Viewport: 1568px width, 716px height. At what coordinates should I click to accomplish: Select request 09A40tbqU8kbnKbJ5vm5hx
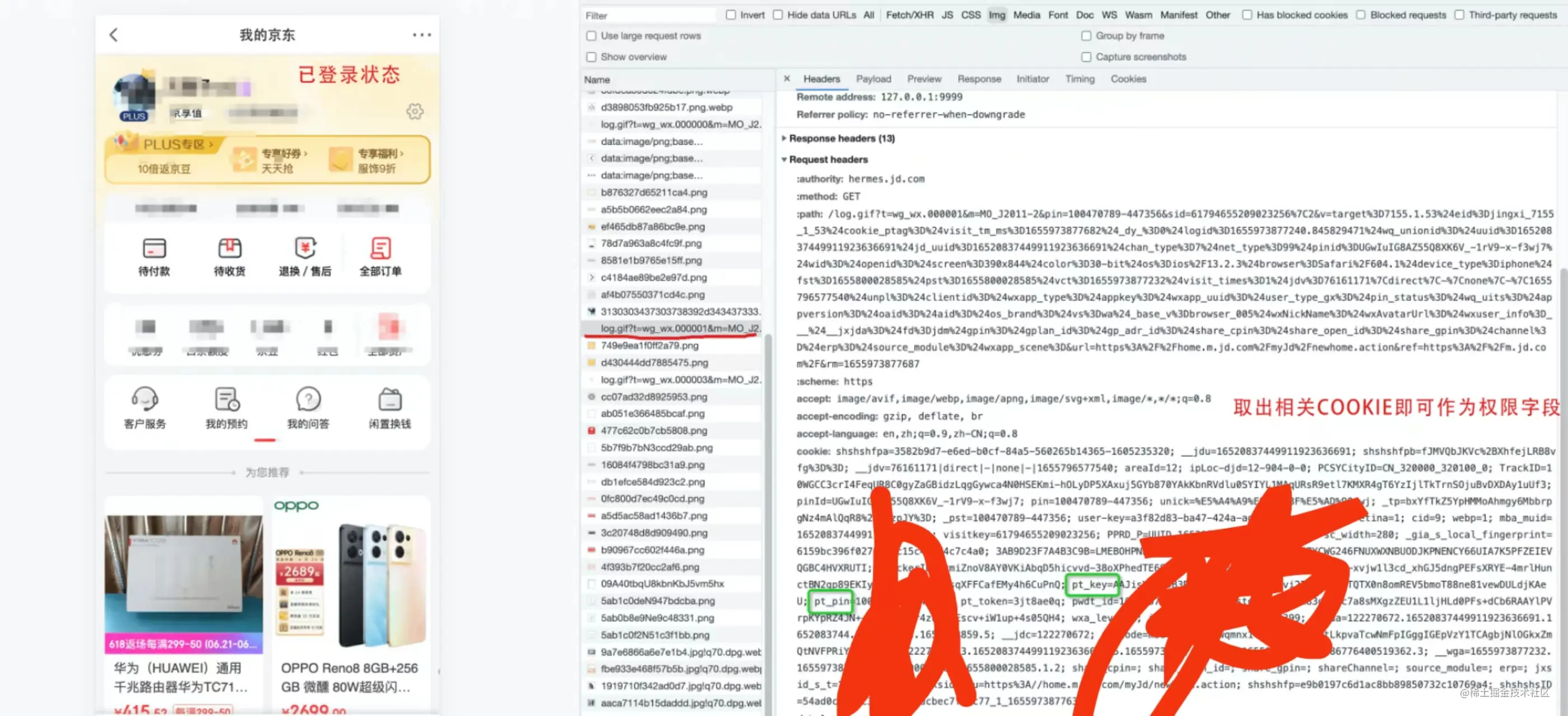tap(672, 583)
